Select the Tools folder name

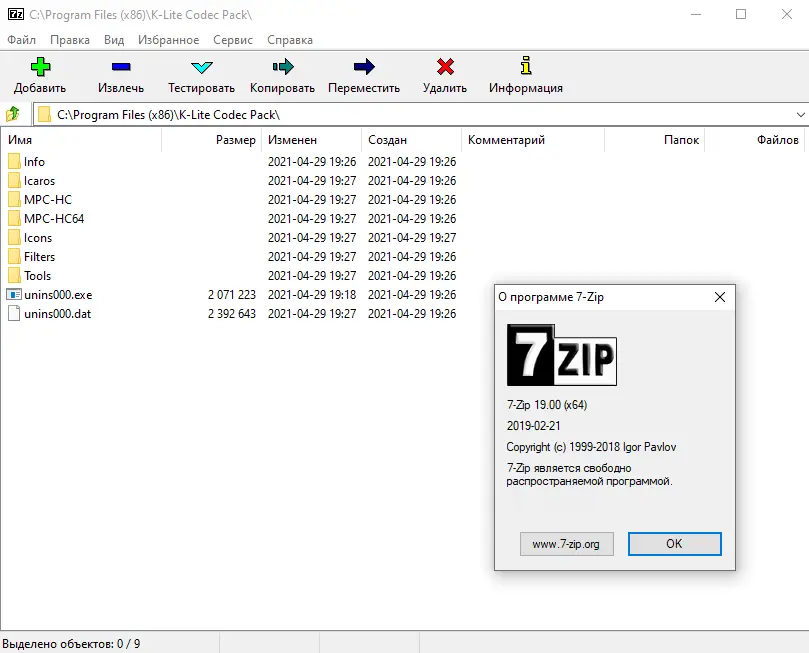pos(38,275)
